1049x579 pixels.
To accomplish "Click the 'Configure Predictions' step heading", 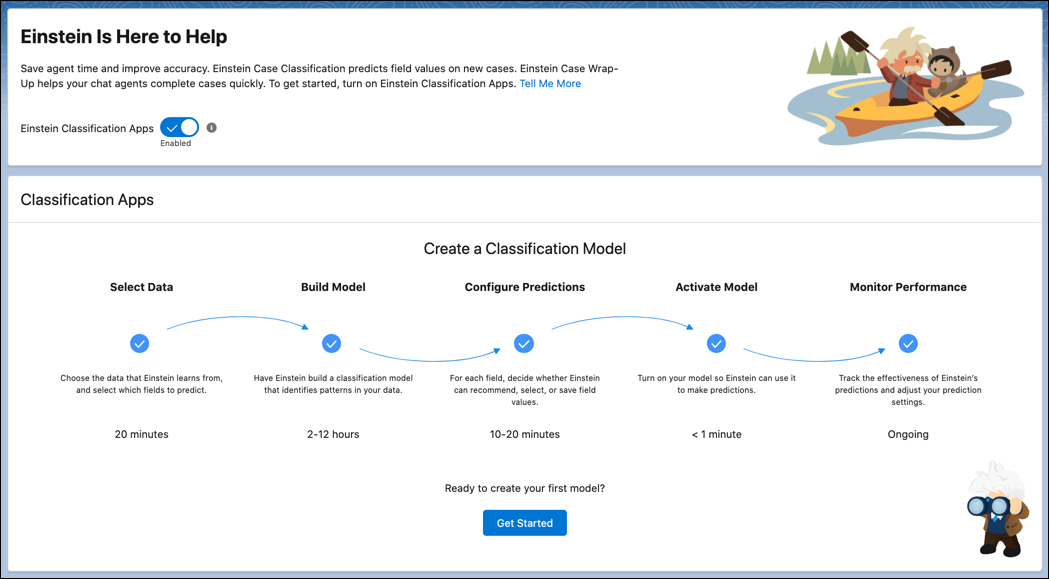I will (524, 286).
